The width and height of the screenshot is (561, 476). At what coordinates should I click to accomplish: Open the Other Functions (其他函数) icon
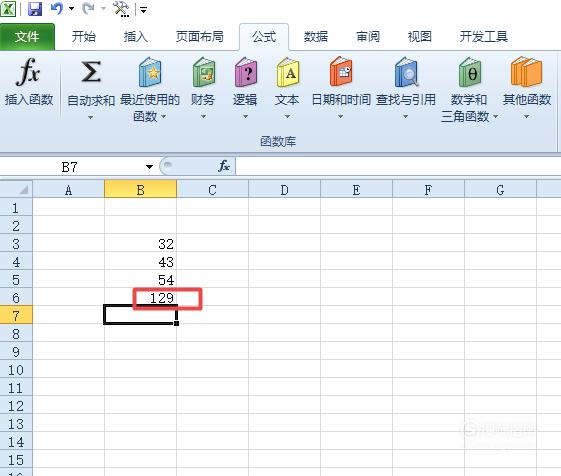(526, 72)
